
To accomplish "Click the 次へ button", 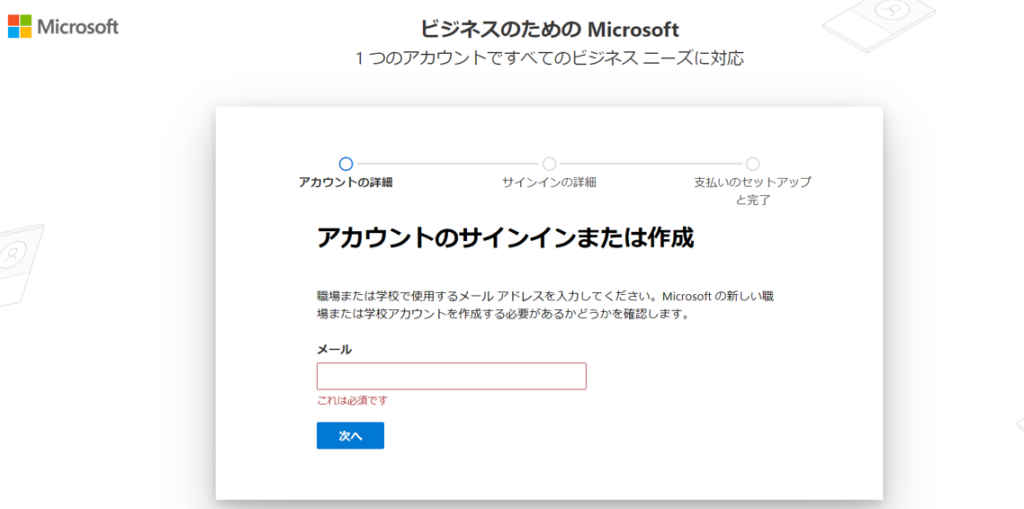I will tap(350, 436).
